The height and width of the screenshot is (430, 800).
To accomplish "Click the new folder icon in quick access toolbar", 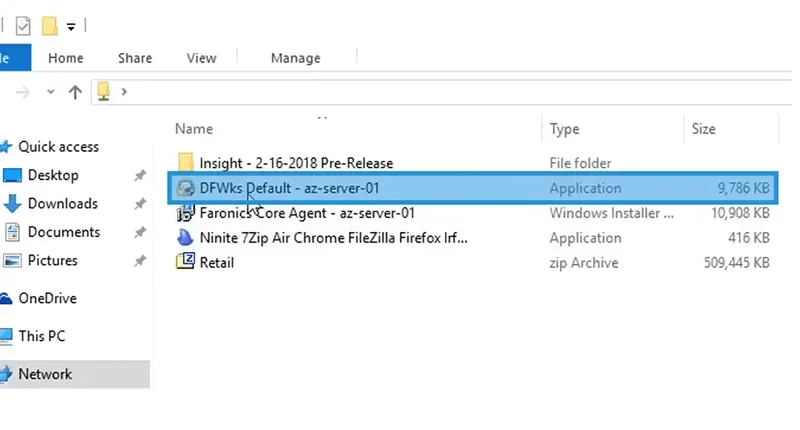I will click(x=49, y=26).
